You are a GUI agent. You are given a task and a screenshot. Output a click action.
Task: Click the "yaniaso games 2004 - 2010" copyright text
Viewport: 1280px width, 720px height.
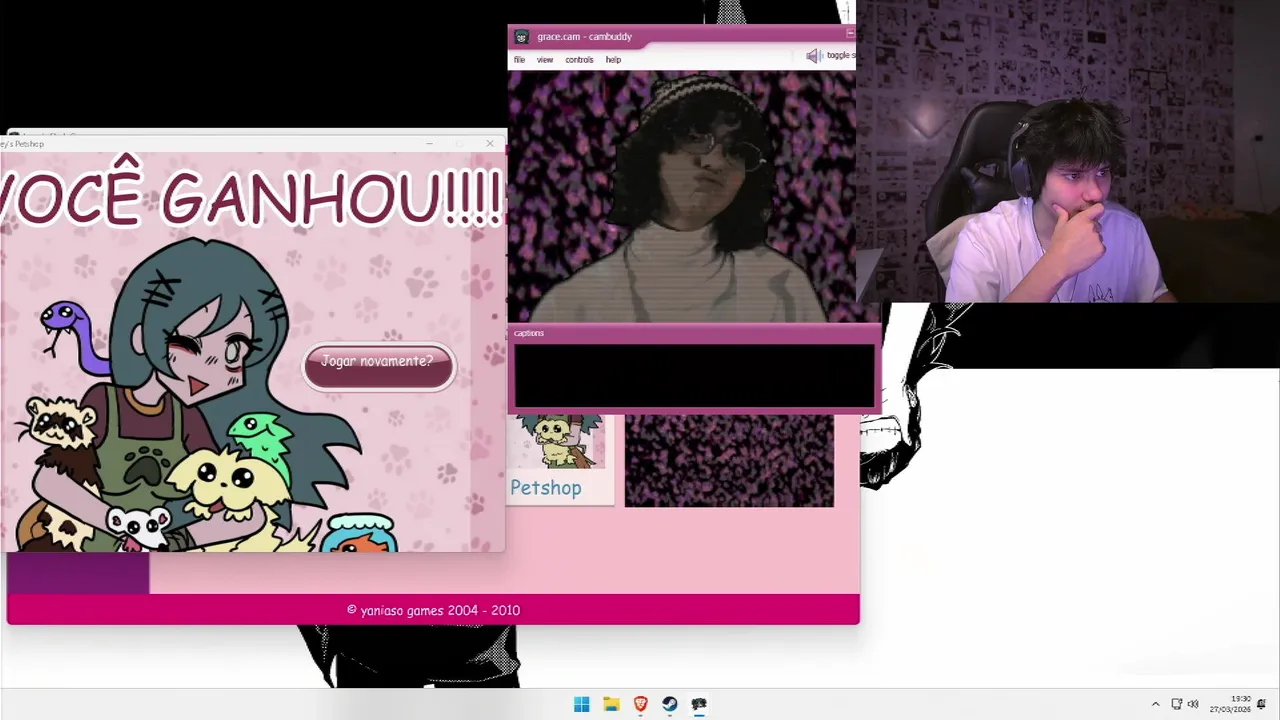tap(433, 610)
